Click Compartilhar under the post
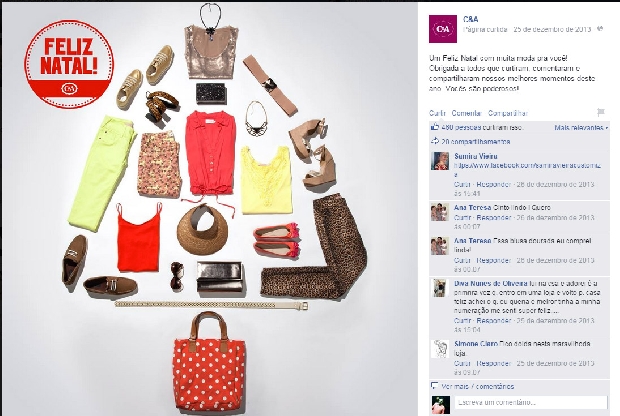Viewport: 620px width, 416px height. point(508,113)
